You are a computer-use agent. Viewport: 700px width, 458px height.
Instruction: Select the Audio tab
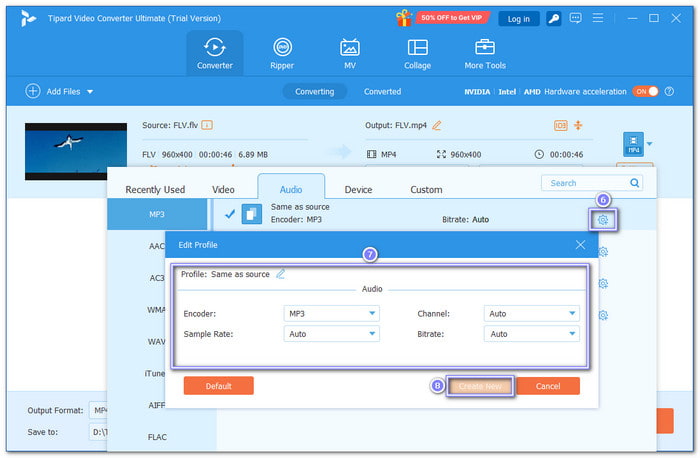(x=291, y=188)
